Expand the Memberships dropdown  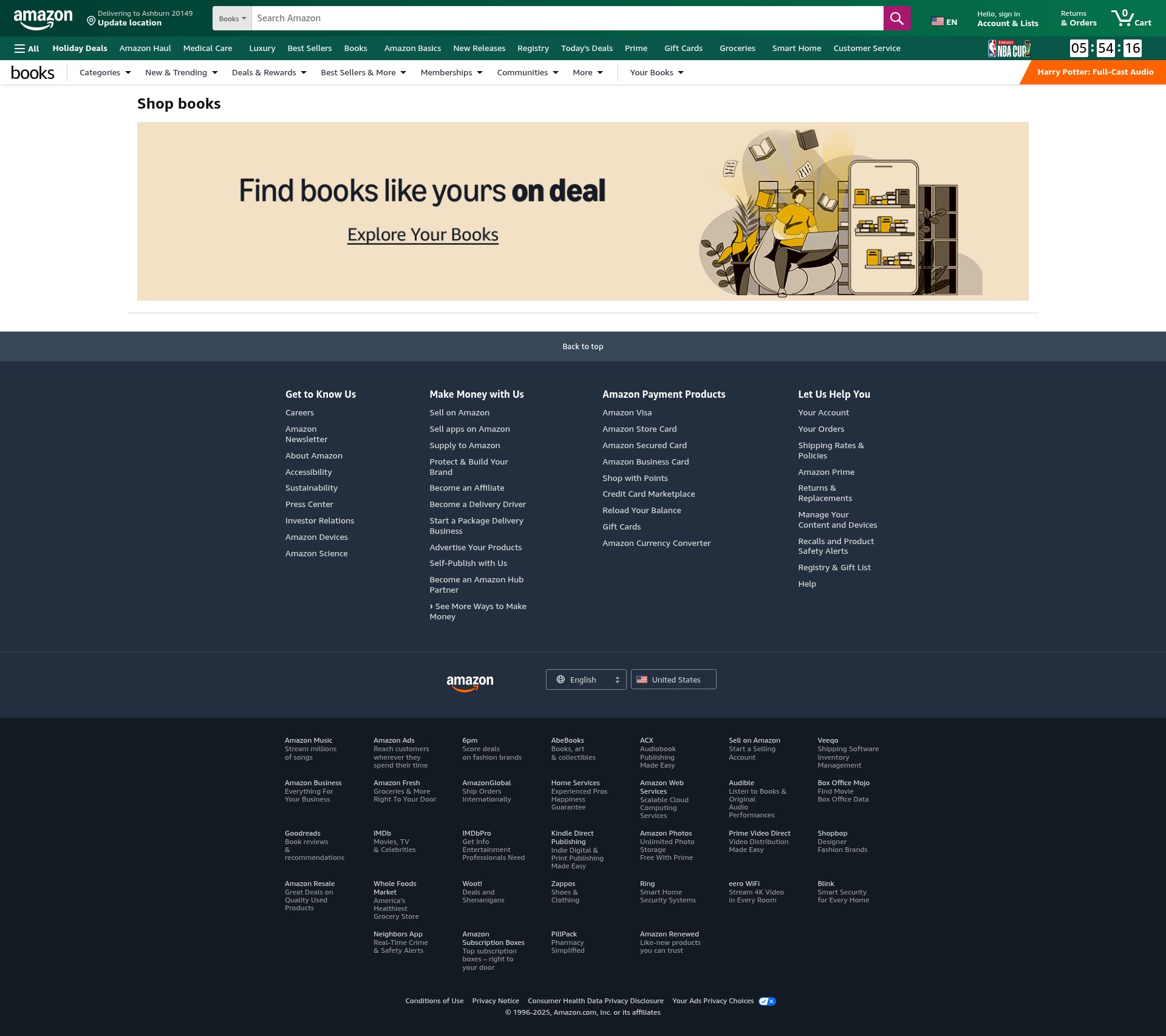(451, 72)
